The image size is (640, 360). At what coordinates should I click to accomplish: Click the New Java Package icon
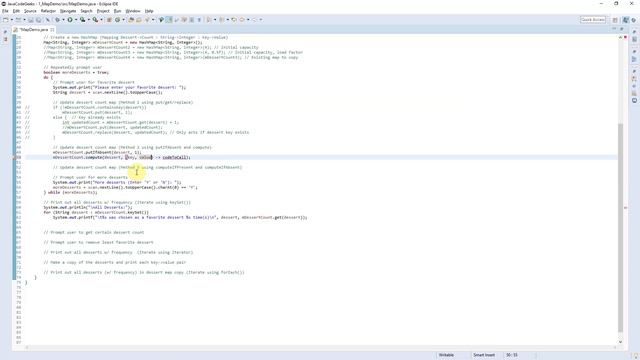(109, 20)
